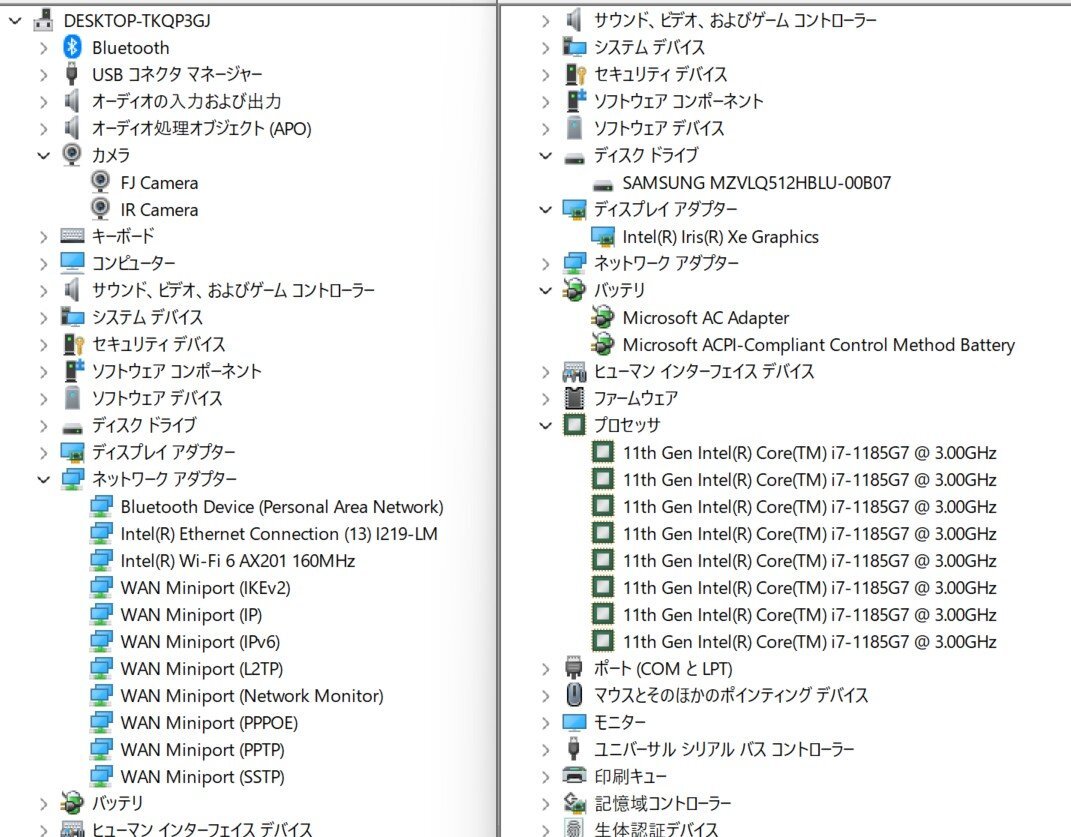The width and height of the screenshot is (1071, 837).
Task: Click the Microsoft AC Adapter battery icon
Action: click(602, 317)
